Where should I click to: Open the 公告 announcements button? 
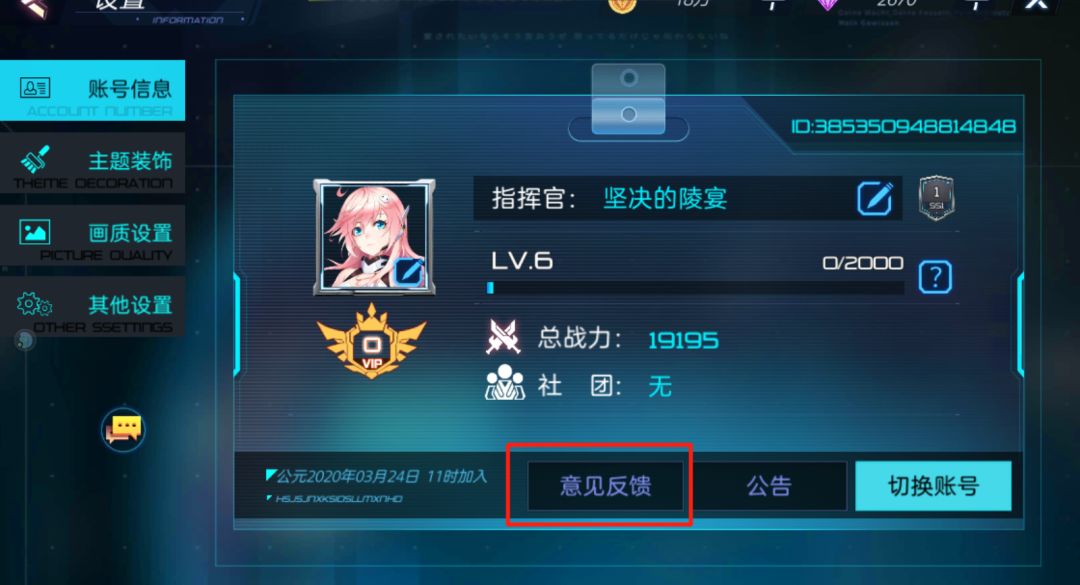point(769,486)
